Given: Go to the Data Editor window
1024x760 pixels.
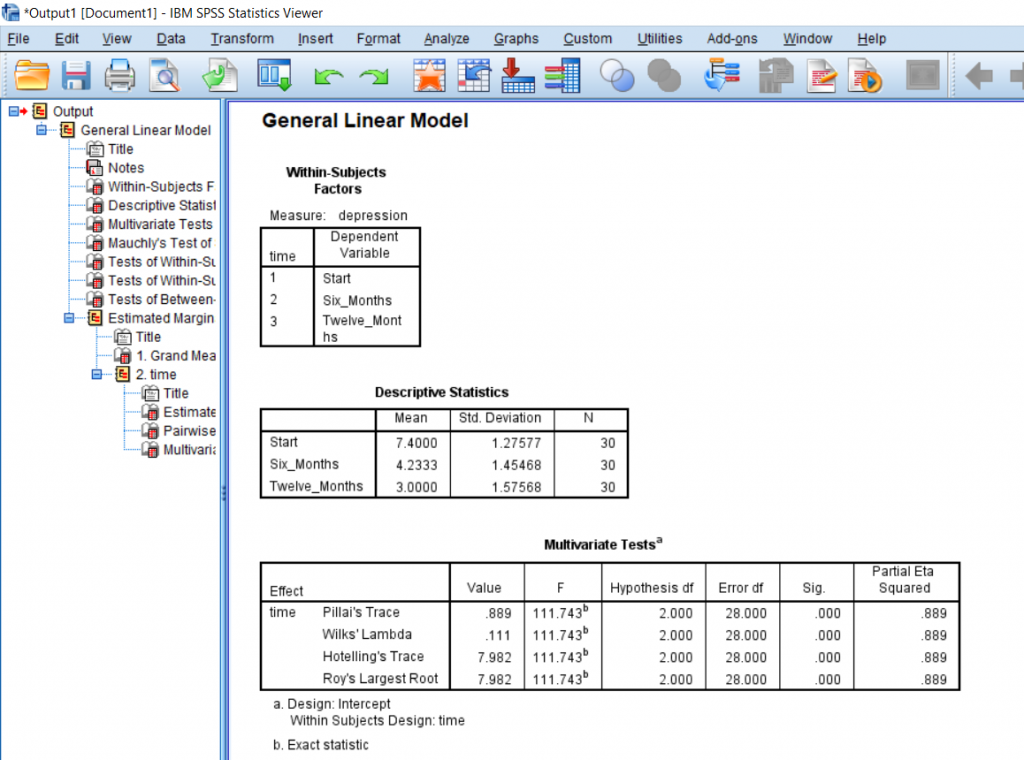Looking at the screenshot, I should [x=274, y=75].
